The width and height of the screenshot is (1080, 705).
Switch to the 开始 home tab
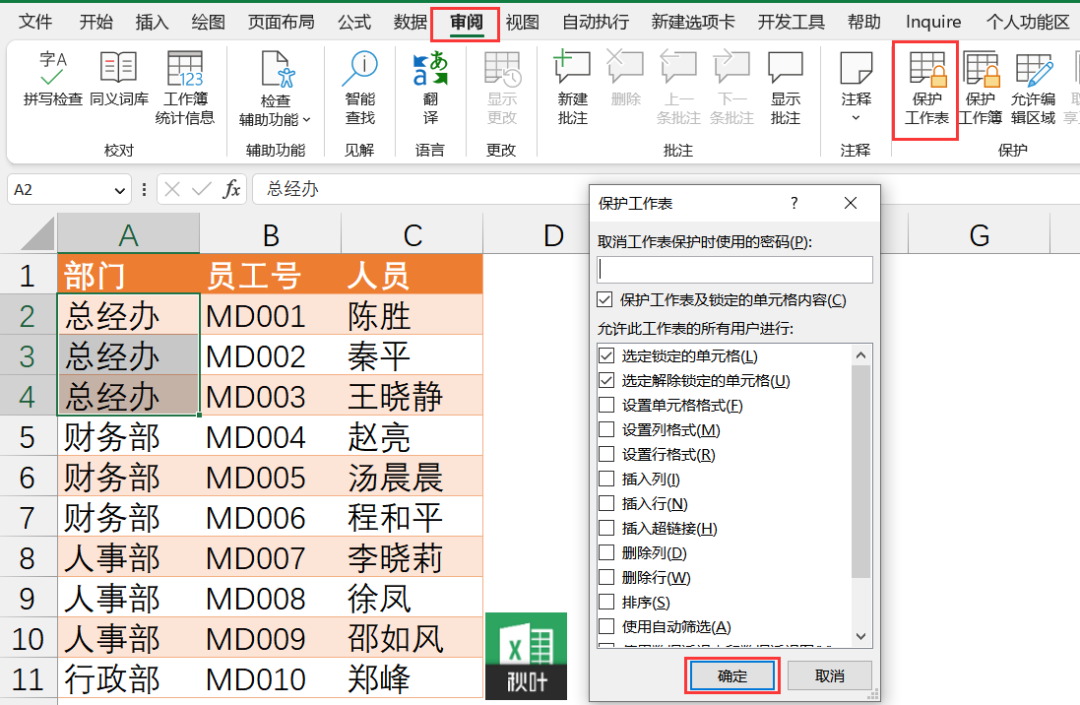(96, 22)
